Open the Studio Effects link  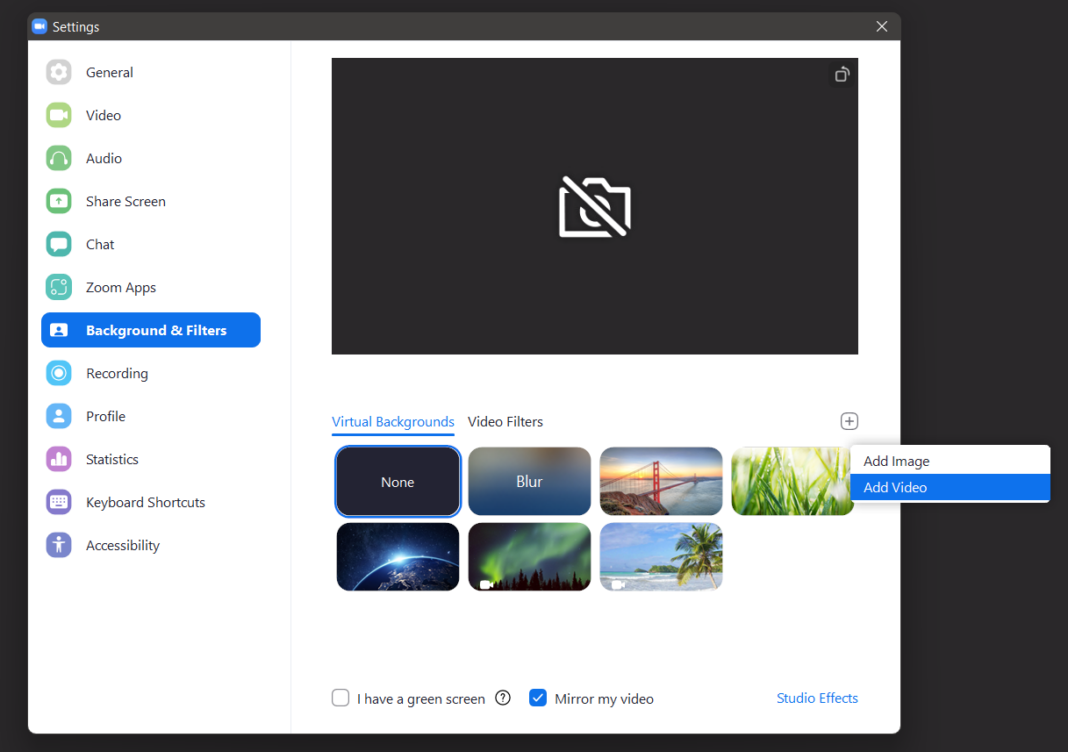pos(817,698)
